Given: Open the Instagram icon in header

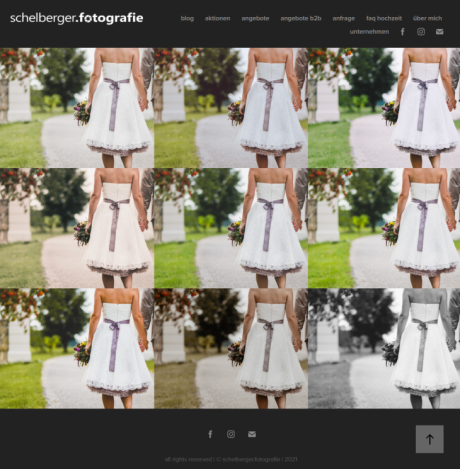Looking at the screenshot, I should tap(421, 32).
